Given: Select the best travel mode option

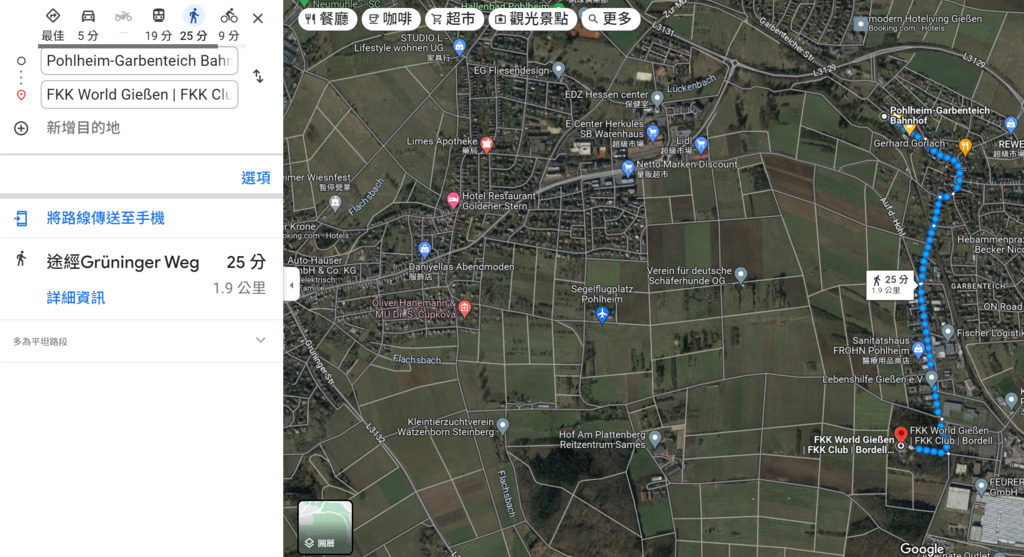Looking at the screenshot, I should tap(53, 17).
